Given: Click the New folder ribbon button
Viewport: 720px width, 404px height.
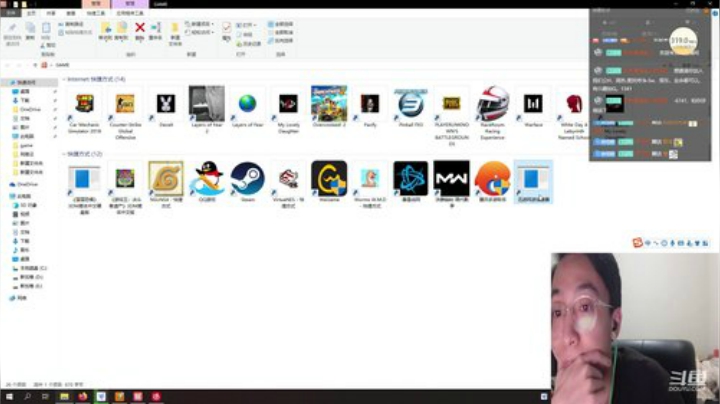Looking at the screenshot, I should coord(175,34).
